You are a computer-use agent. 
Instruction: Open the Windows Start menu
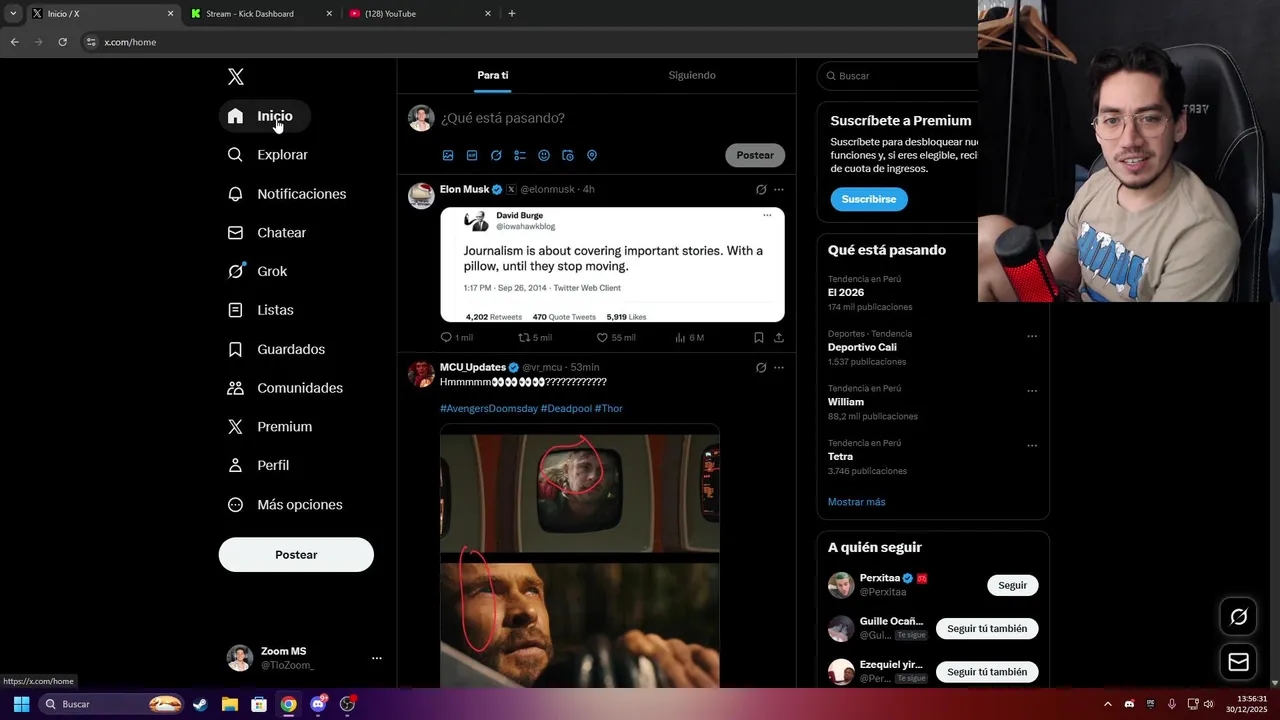21,704
